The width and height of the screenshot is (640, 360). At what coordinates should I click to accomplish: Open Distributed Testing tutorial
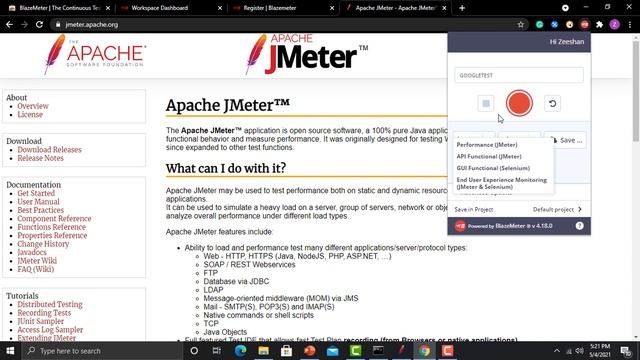(x=50, y=304)
